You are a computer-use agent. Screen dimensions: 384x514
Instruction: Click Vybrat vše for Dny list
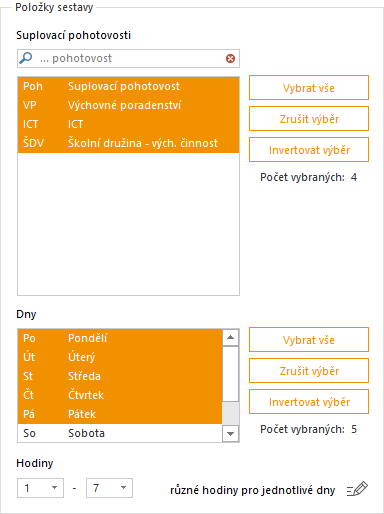(x=309, y=340)
